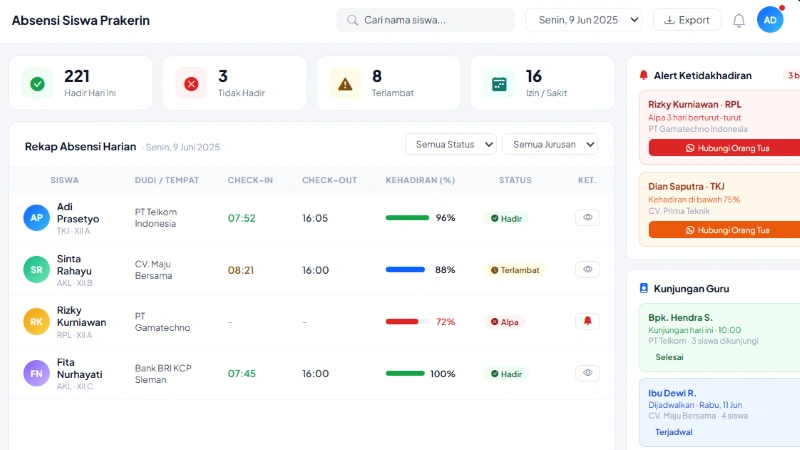Click Hubungi Orang Tua for Rizky Kurniawan
Image resolution: width=800 pixels, height=450 pixels.
click(x=727, y=147)
